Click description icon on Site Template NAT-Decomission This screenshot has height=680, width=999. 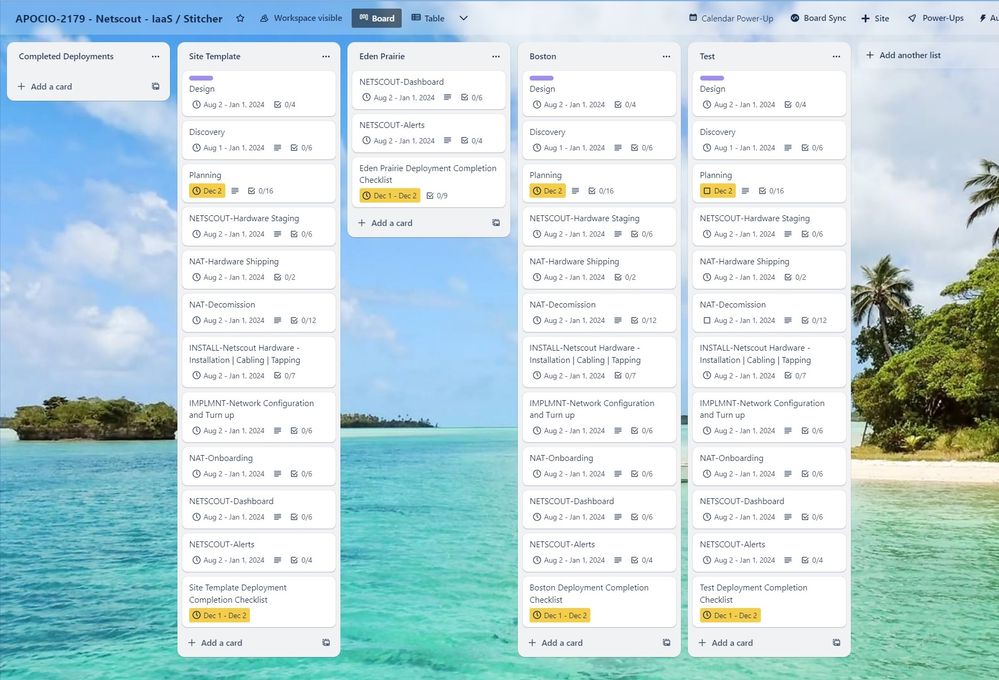click(x=277, y=321)
